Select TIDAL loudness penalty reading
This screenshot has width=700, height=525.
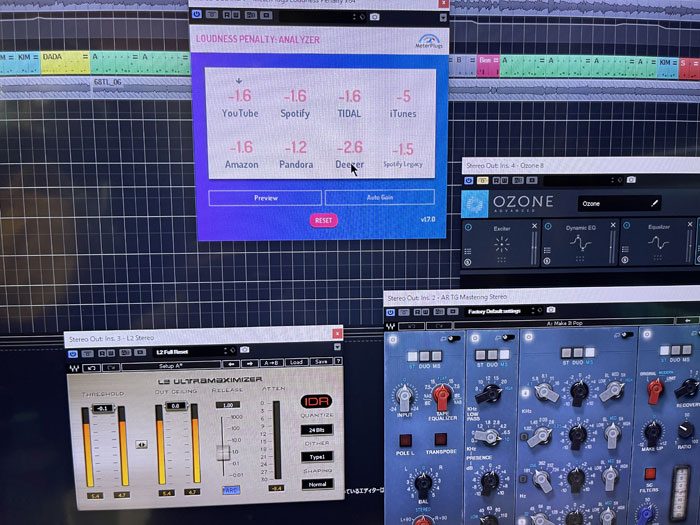pos(349,104)
